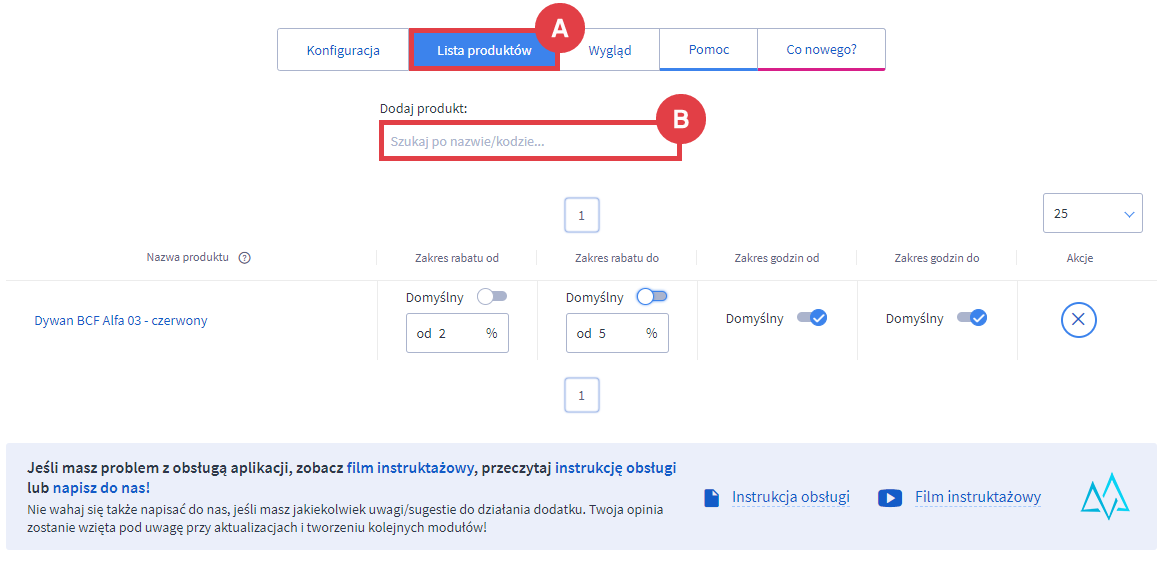Disable Domyślny switch for Zakres godzin do

click(971, 319)
